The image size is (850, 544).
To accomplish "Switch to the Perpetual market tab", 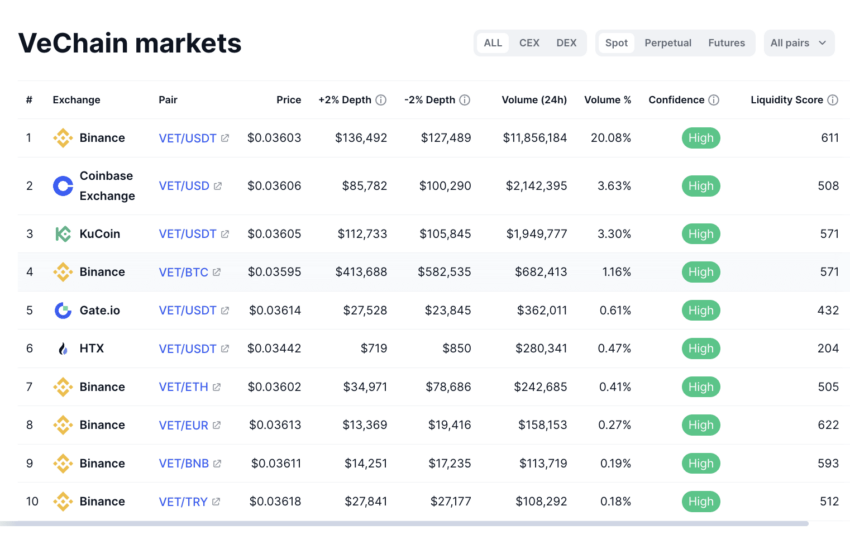I will tap(668, 43).
